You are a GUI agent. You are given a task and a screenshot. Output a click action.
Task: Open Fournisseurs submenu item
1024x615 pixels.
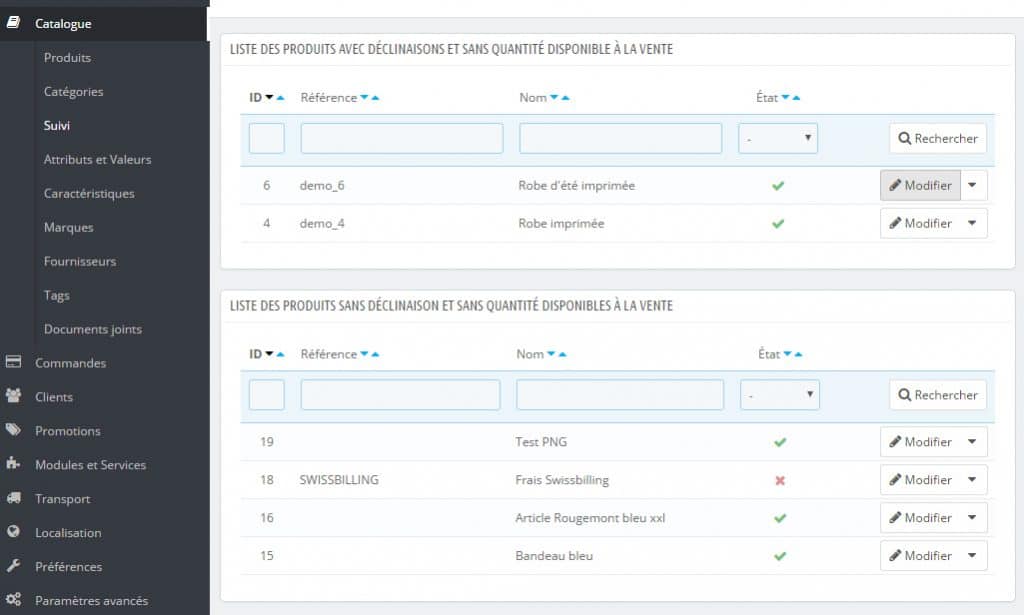click(80, 261)
